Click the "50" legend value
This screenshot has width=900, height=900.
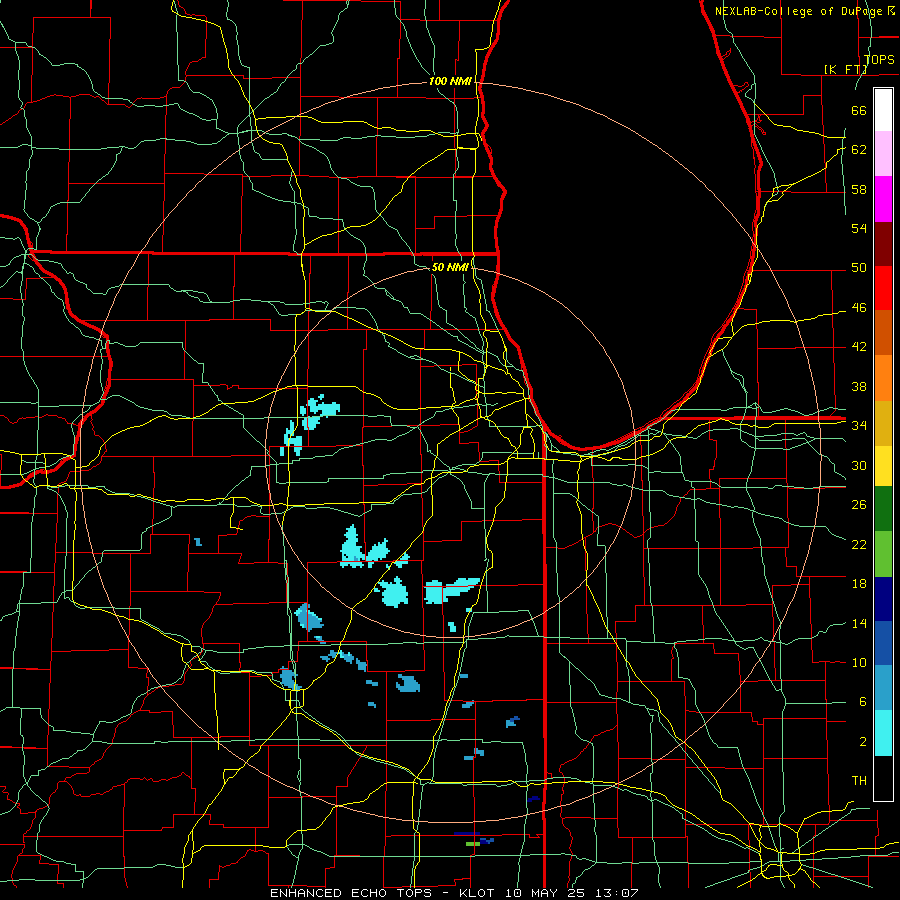(x=859, y=268)
